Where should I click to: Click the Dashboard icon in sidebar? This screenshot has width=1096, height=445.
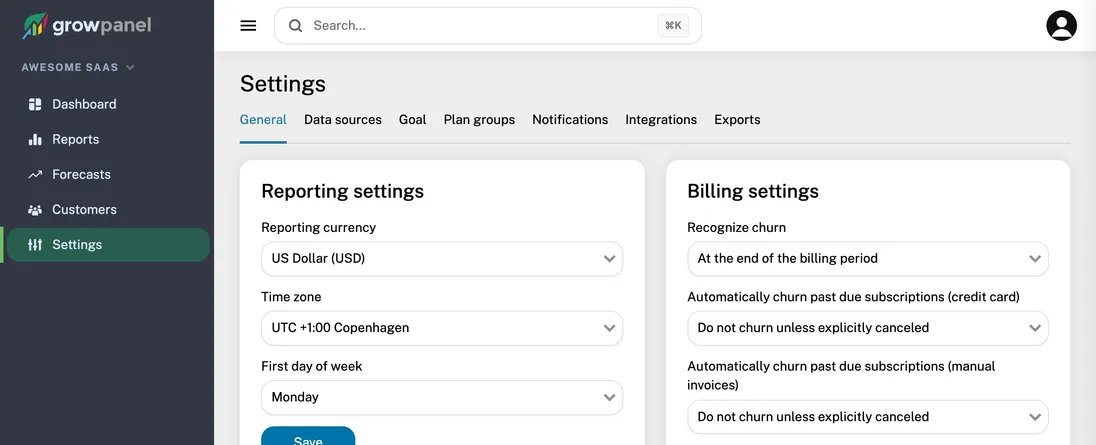pos(35,104)
